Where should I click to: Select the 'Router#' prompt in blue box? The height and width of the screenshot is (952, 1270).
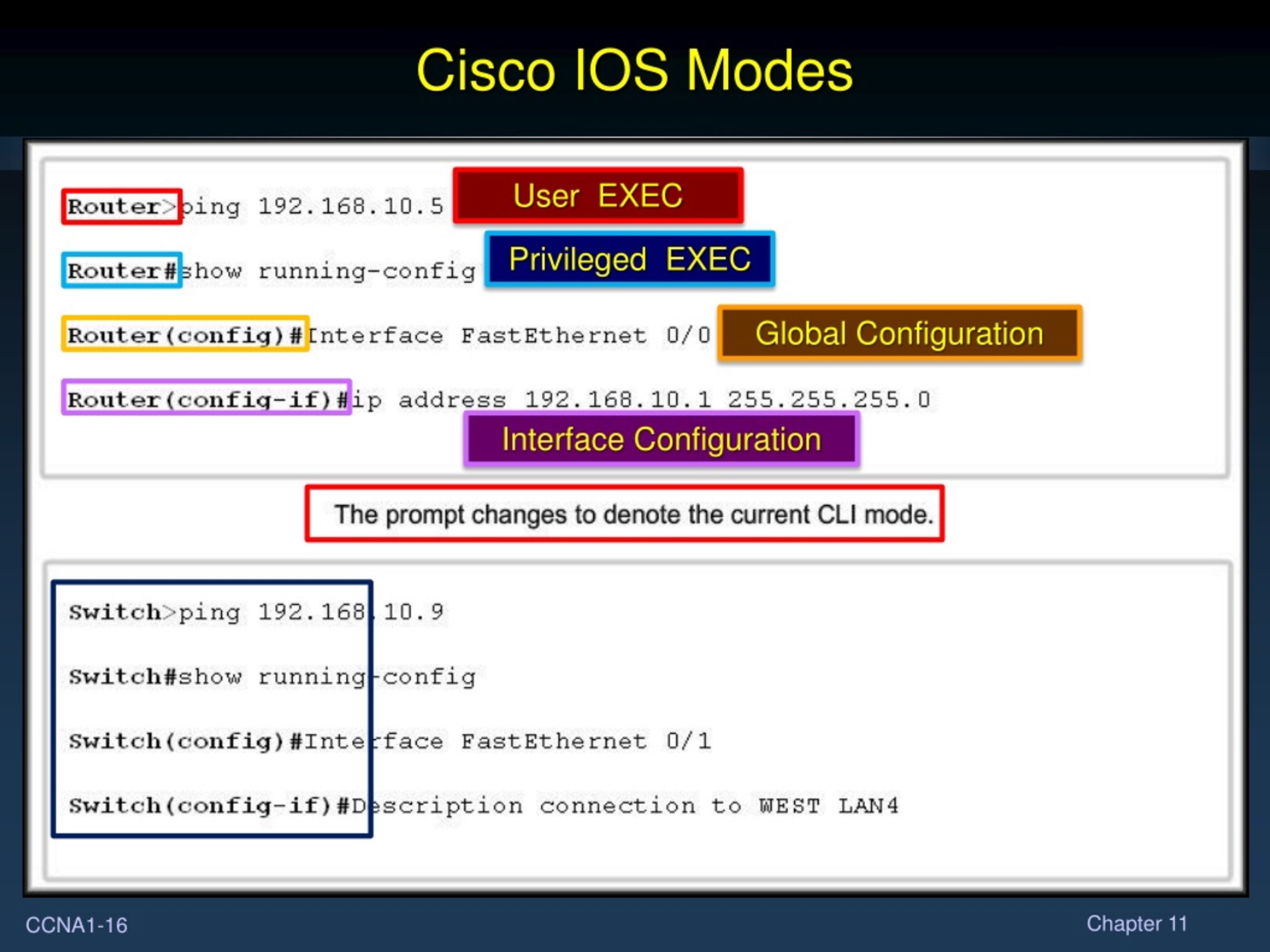122,270
